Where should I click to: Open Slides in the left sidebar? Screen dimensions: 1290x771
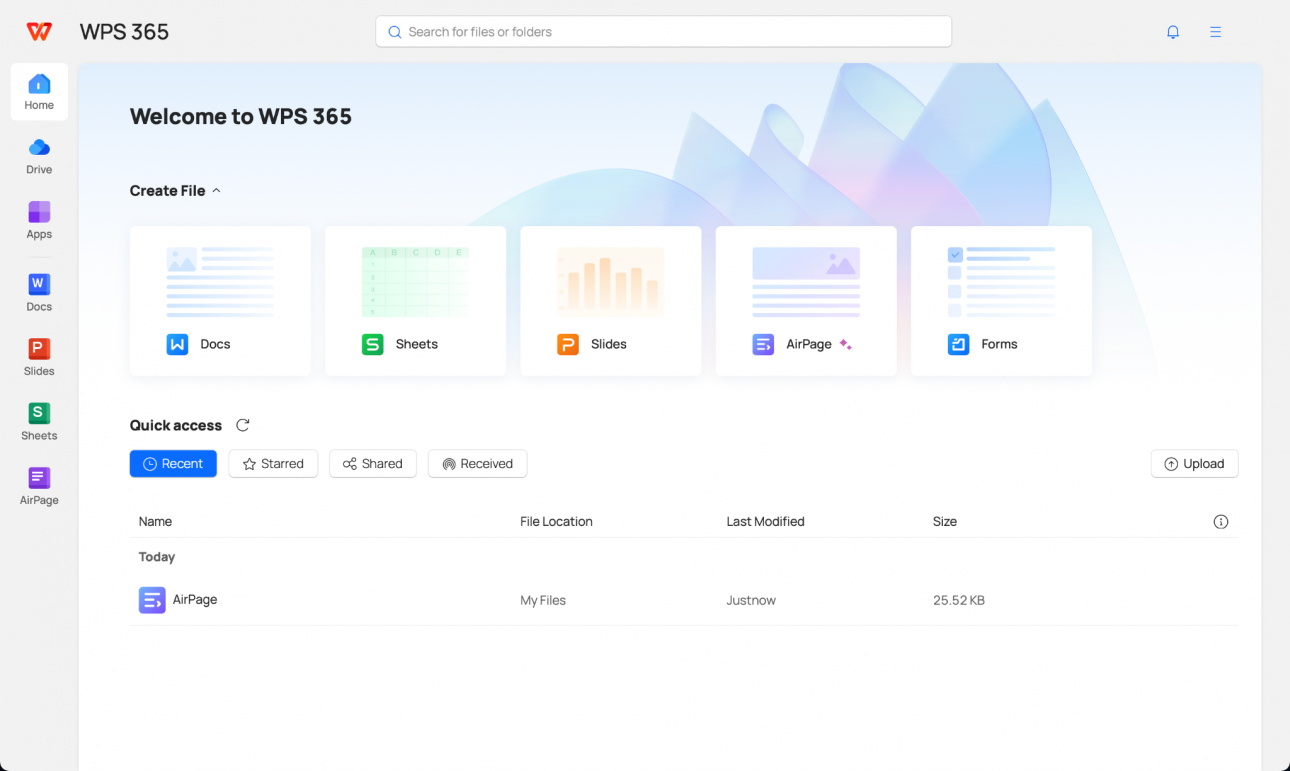(39, 357)
